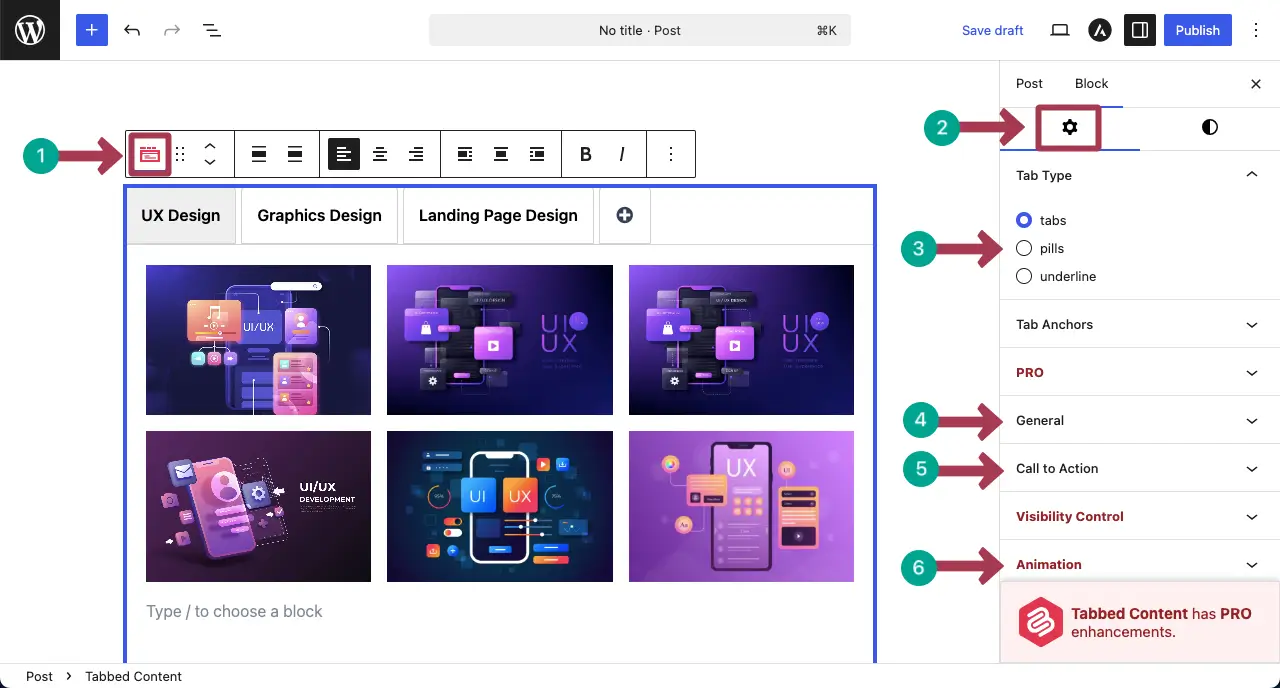Set tab alignment to center
The image size is (1280, 688).
click(x=501, y=155)
